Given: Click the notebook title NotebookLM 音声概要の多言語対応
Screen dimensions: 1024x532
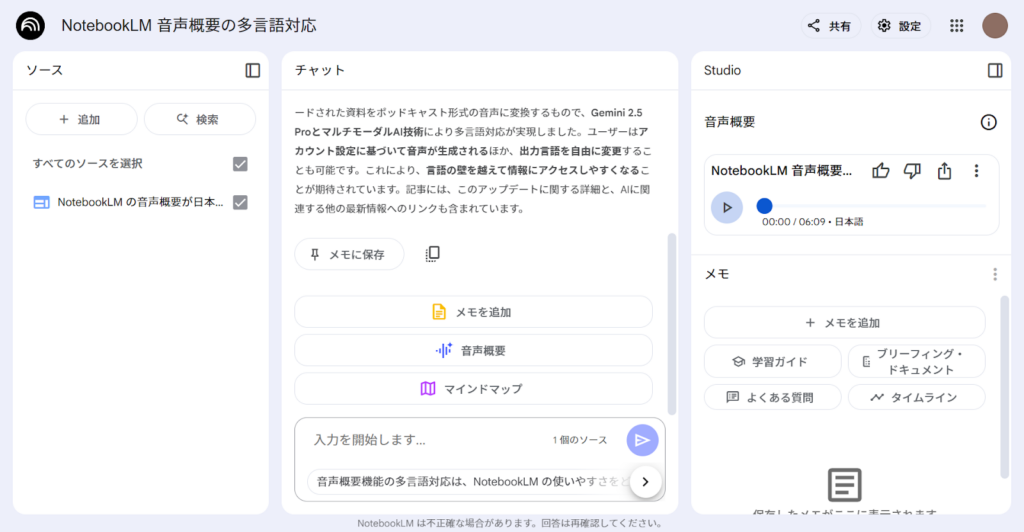Looking at the screenshot, I should pyautogui.click(x=189, y=25).
